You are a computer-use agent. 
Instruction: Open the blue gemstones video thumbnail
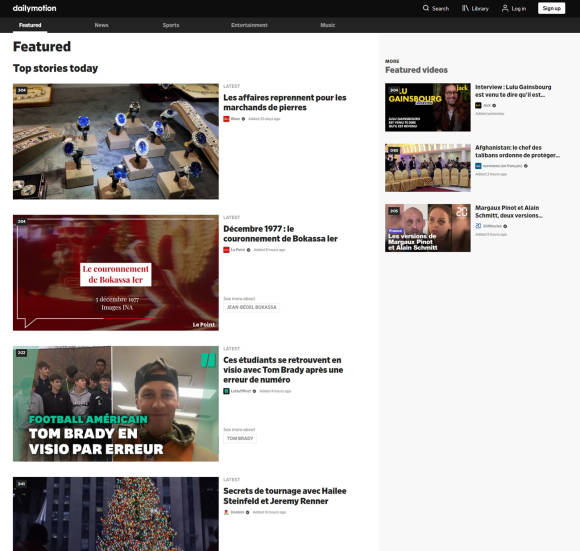pos(116,141)
